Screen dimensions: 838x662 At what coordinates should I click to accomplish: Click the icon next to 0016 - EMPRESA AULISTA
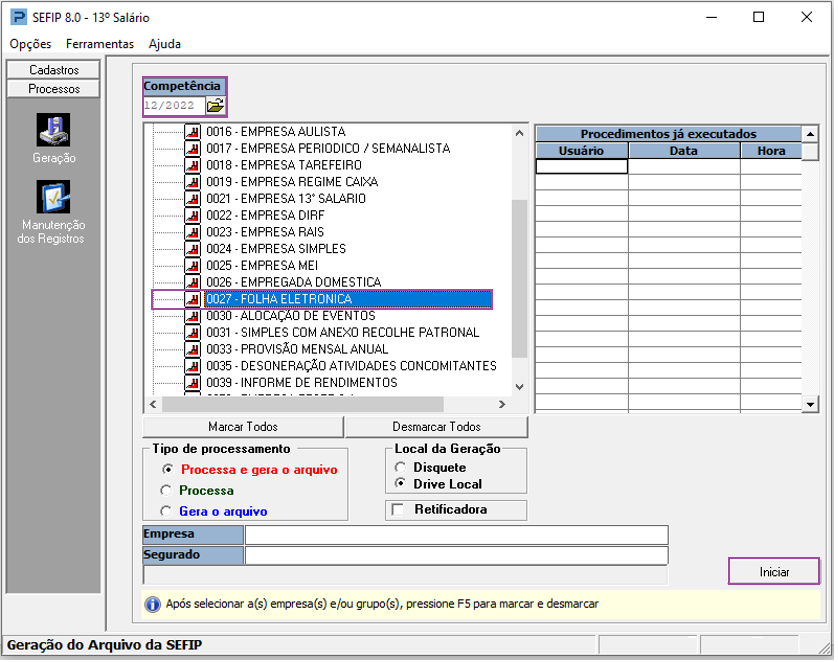[193, 132]
